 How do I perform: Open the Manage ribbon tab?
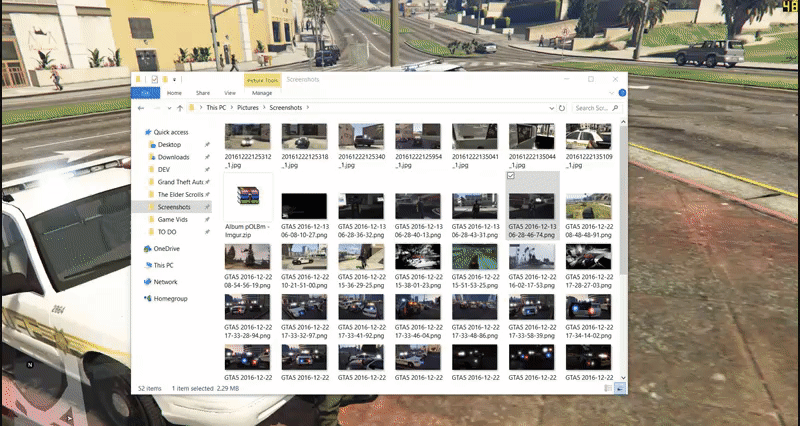pyautogui.click(x=262, y=93)
